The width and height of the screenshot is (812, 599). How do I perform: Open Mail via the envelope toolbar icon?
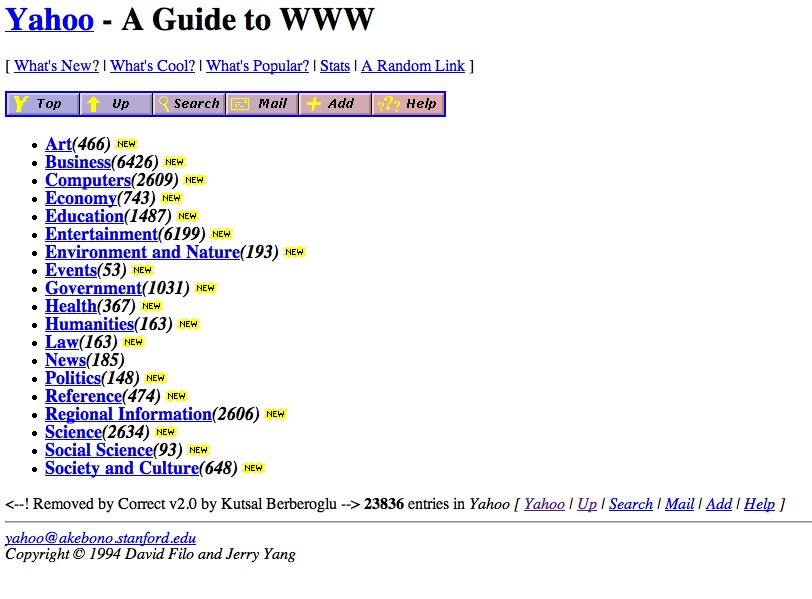point(261,103)
